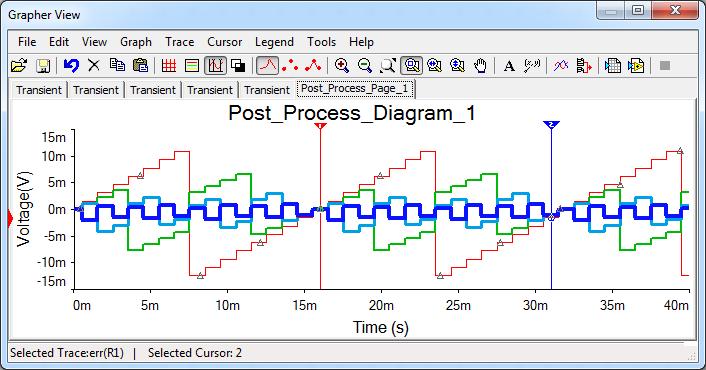Click add traces from latest simulation icon

pyautogui.click(x=584, y=66)
